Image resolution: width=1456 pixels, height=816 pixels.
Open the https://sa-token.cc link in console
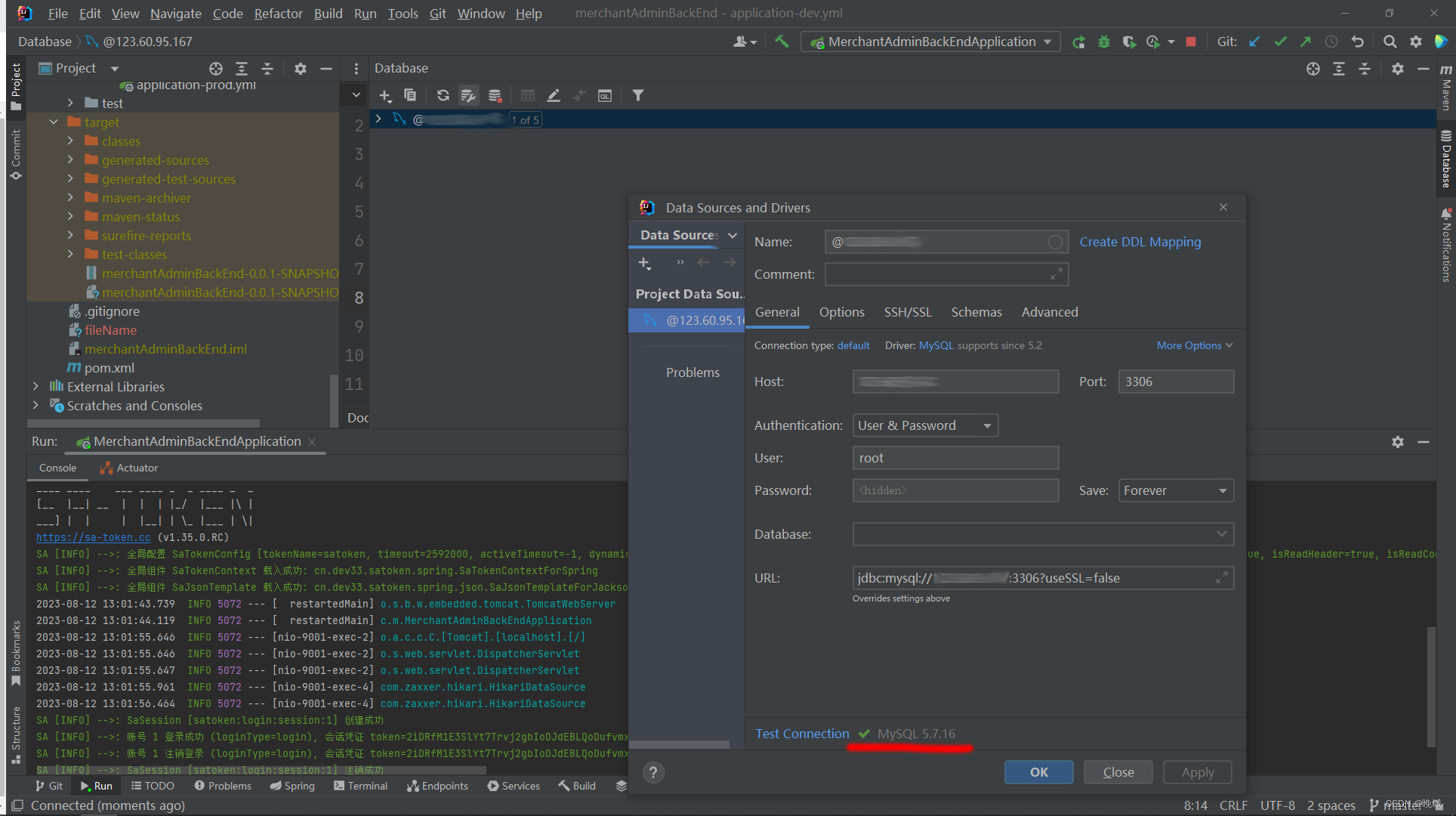click(x=94, y=537)
